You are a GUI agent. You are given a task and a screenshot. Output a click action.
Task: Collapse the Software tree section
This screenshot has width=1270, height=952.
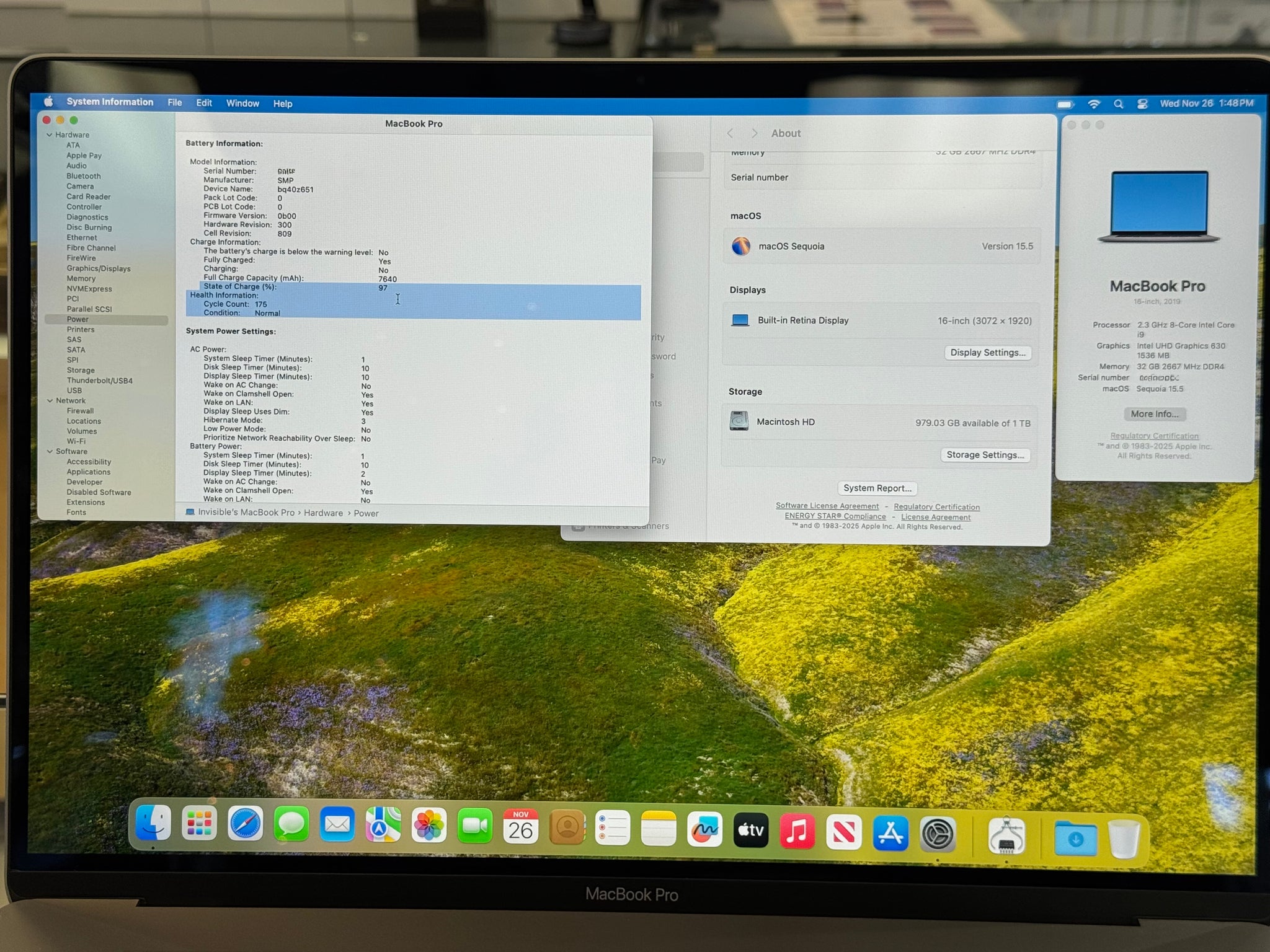point(50,452)
